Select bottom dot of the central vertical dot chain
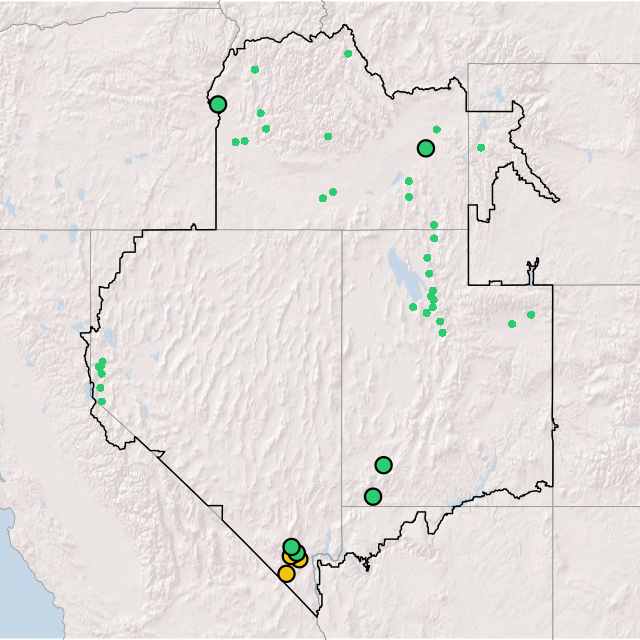 point(442,333)
